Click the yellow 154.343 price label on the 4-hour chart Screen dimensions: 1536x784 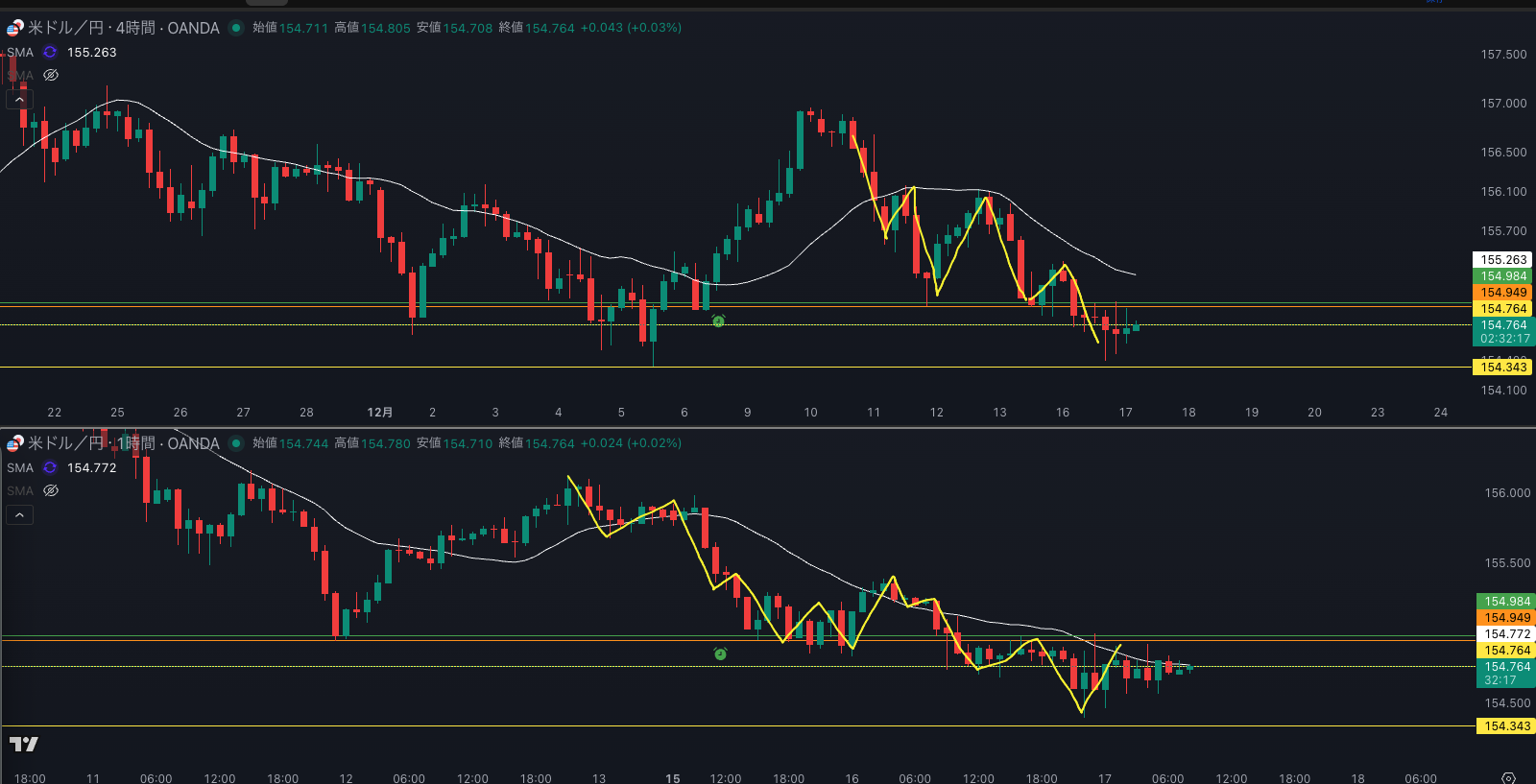point(1502,368)
